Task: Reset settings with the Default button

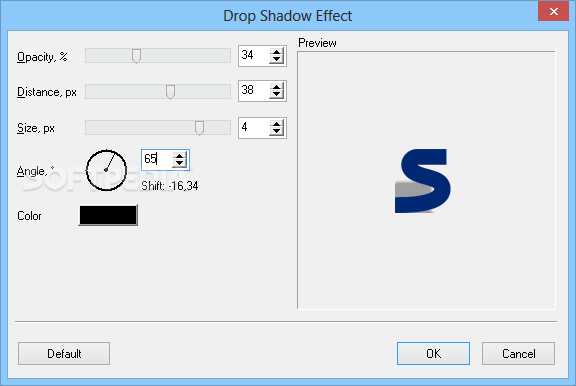Action: pyautogui.click(x=64, y=354)
